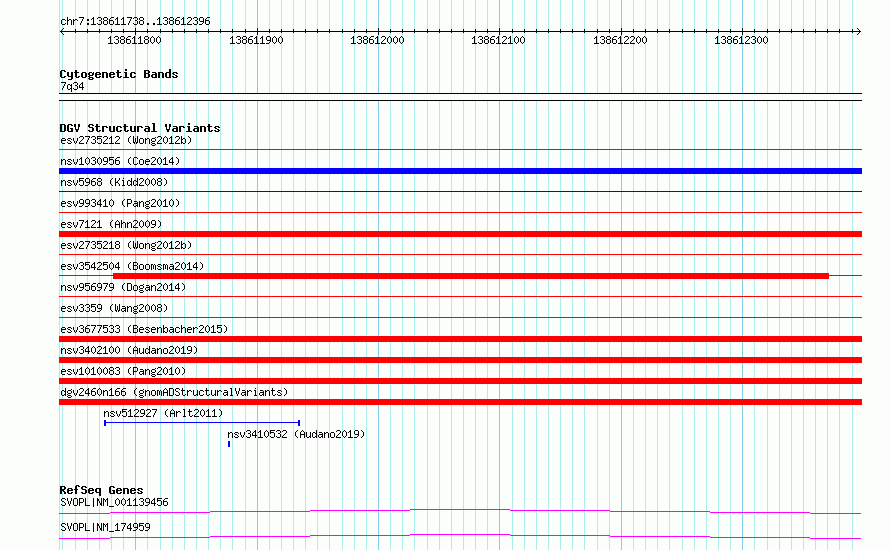Click the esv3542504 (Boomsma2014) red bar

pos(471,276)
